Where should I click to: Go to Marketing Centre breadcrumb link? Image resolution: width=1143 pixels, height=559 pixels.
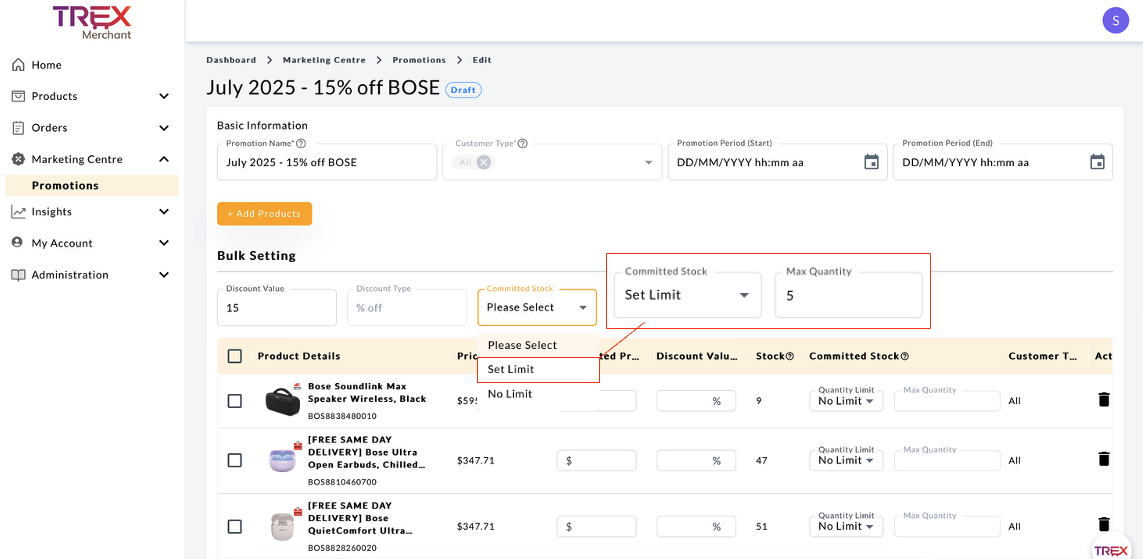[x=324, y=60]
